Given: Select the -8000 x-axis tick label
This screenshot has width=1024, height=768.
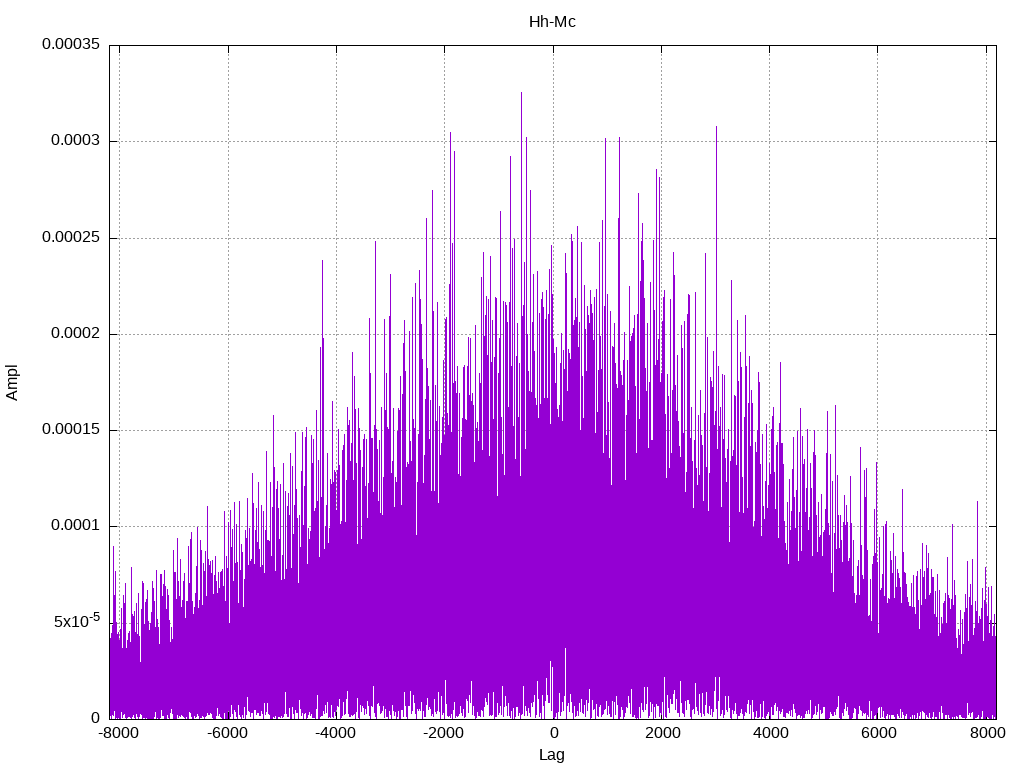Looking at the screenshot, I should click(119, 733).
